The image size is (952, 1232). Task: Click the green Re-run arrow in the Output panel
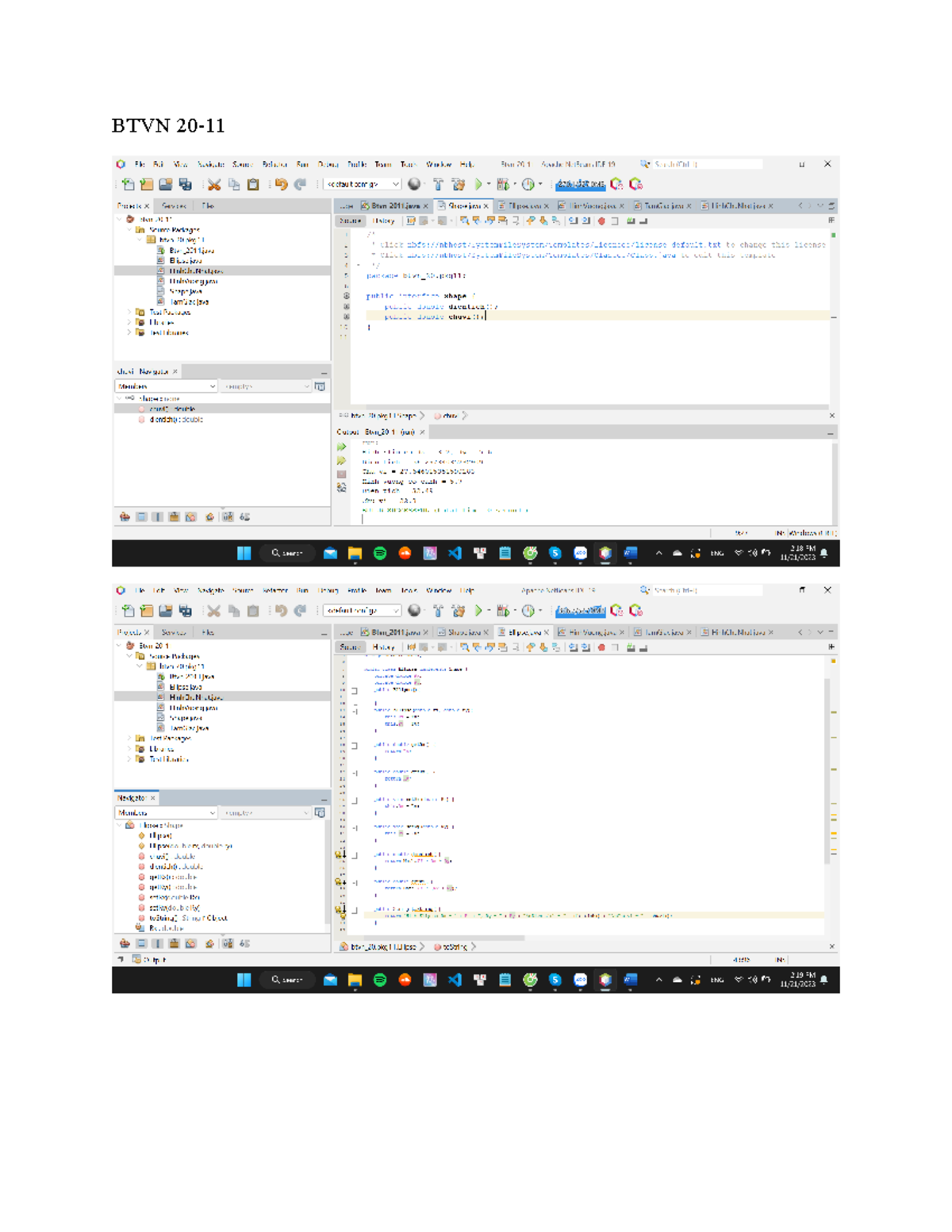click(342, 447)
